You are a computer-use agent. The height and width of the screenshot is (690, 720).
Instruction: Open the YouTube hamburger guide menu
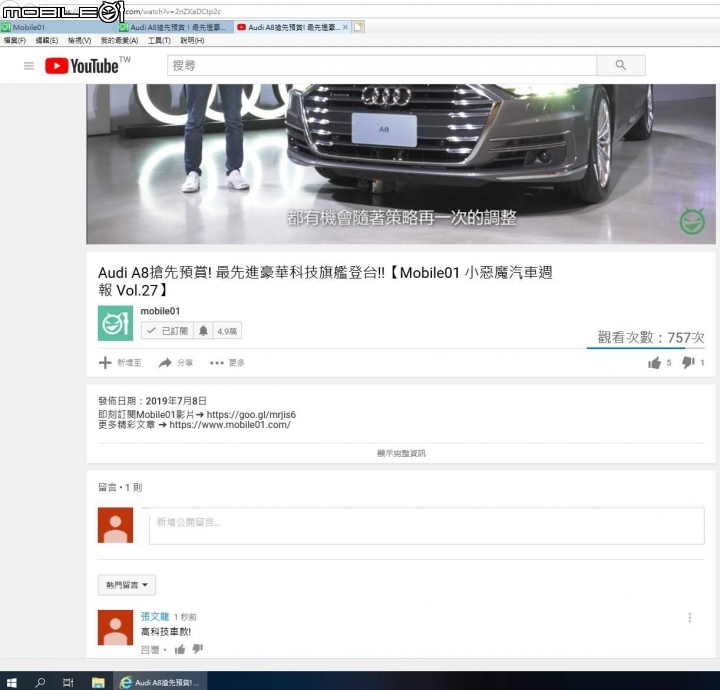28,66
